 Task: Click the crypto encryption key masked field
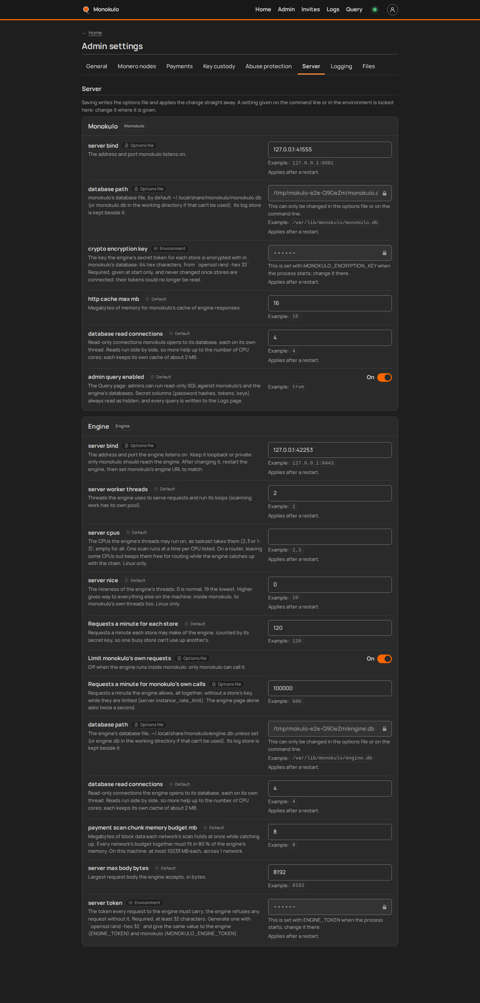(x=330, y=253)
